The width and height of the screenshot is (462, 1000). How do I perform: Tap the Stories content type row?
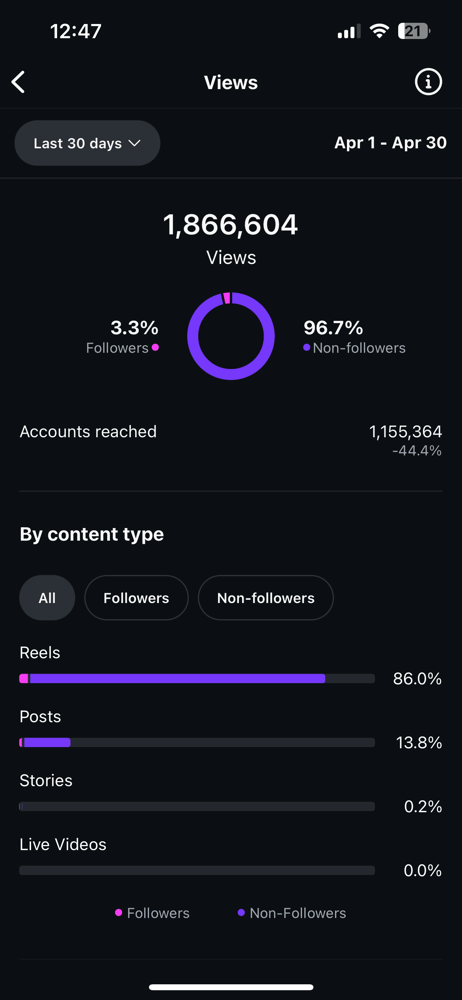point(231,794)
